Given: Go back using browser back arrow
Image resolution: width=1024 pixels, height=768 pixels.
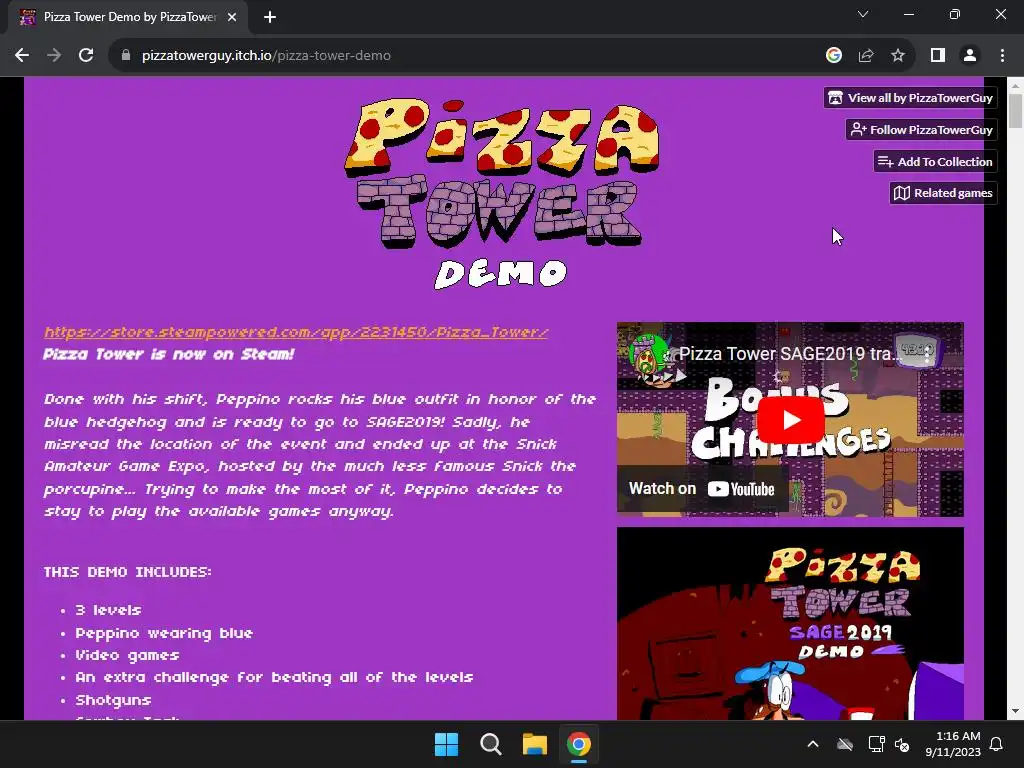Looking at the screenshot, I should tap(22, 56).
